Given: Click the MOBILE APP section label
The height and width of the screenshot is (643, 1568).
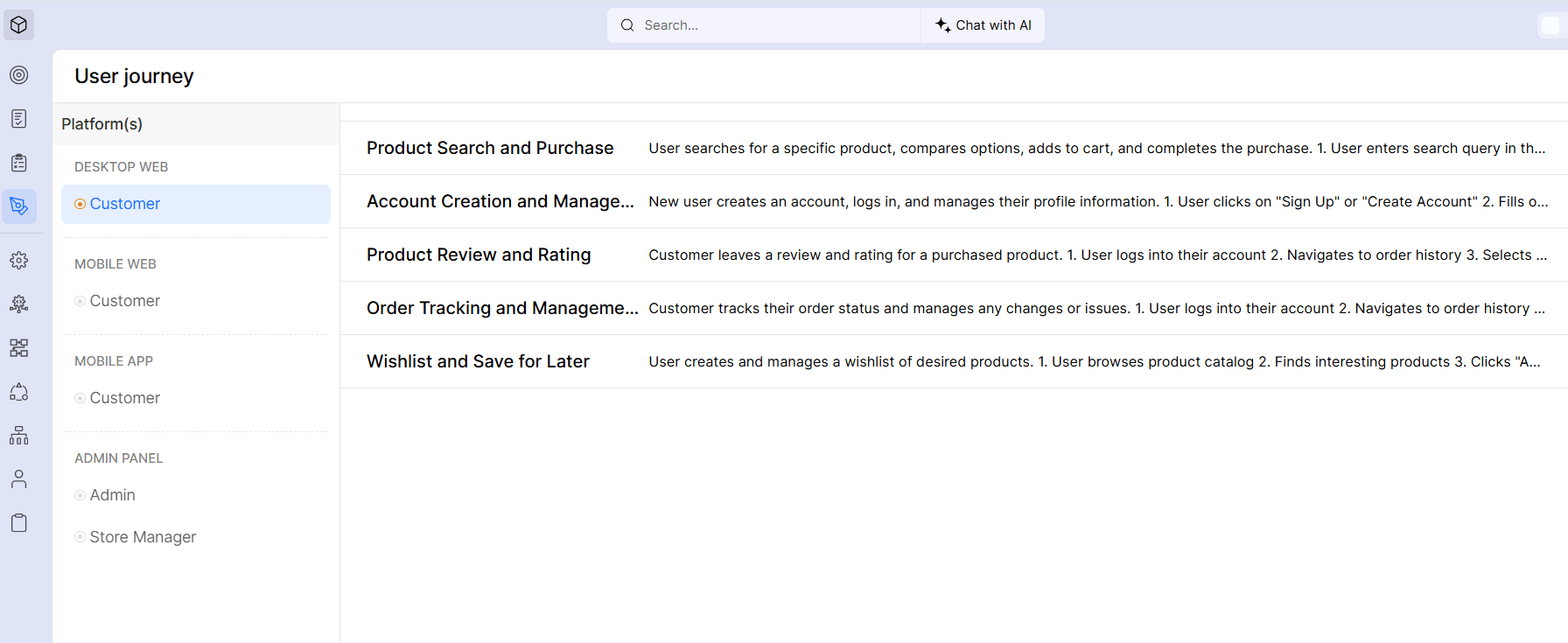Looking at the screenshot, I should coord(114,361).
